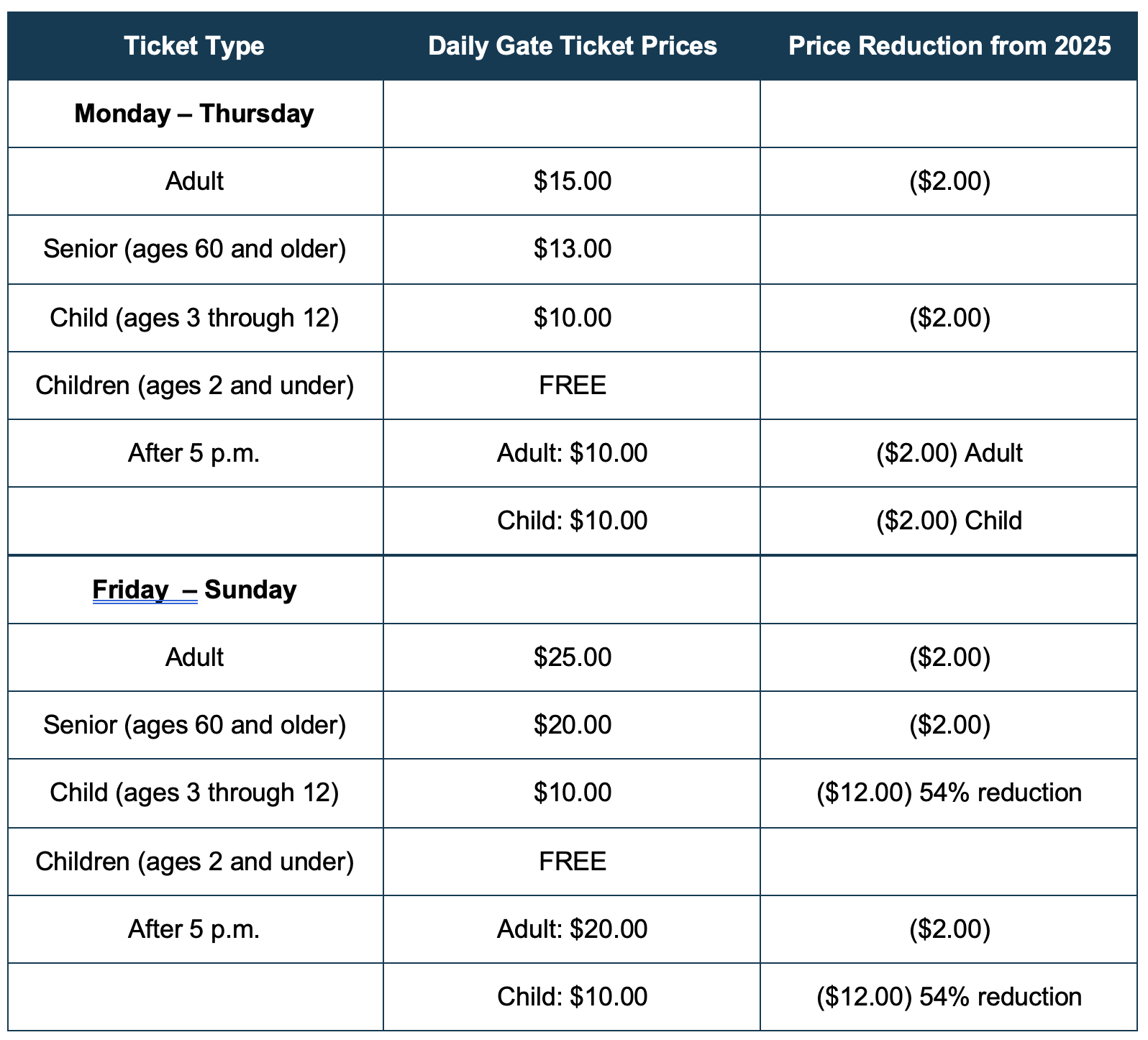Select the Monday – Thursday section heading
The width and height of the screenshot is (1148, 1040).
(x=194, y=114)
